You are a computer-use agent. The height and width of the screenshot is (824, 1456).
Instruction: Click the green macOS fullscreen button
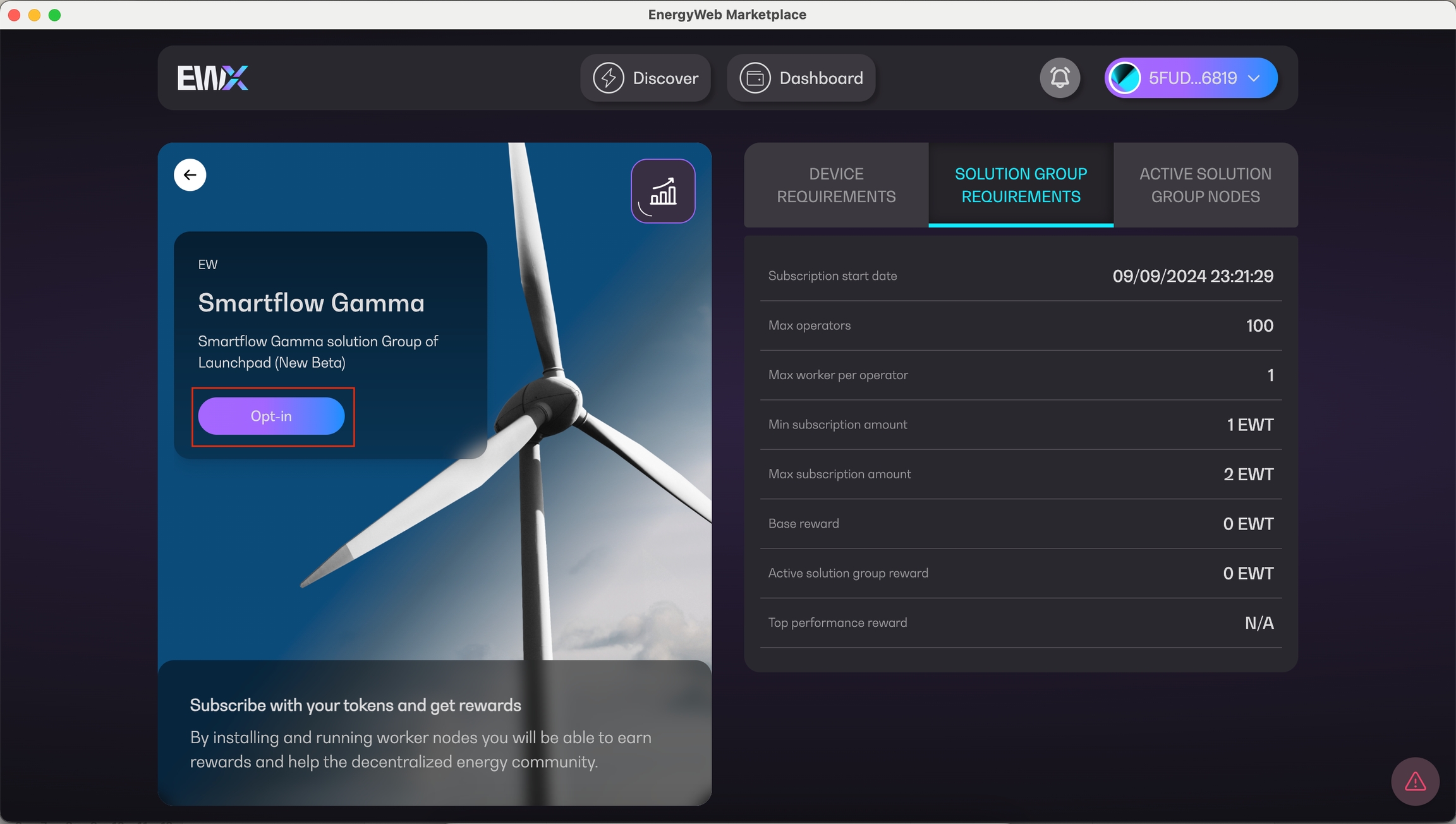coord(55,15)
